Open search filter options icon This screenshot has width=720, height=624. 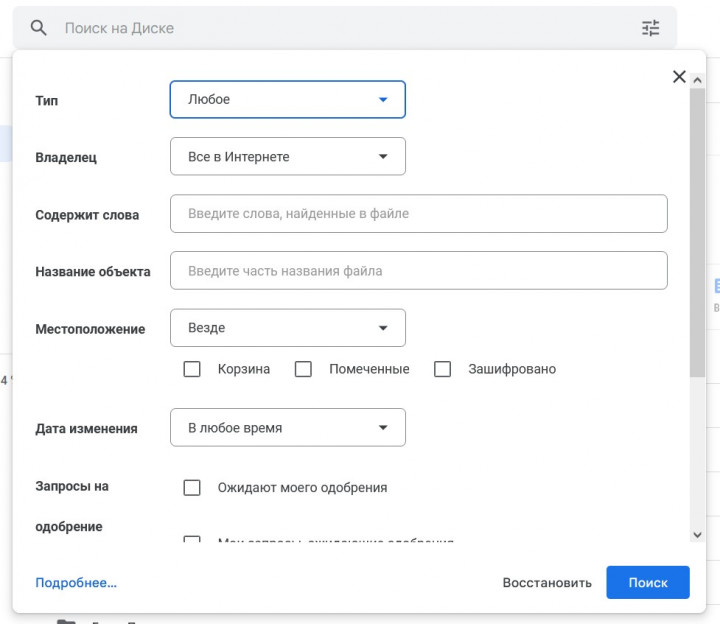pyautogui.click(x=650, y=28)
